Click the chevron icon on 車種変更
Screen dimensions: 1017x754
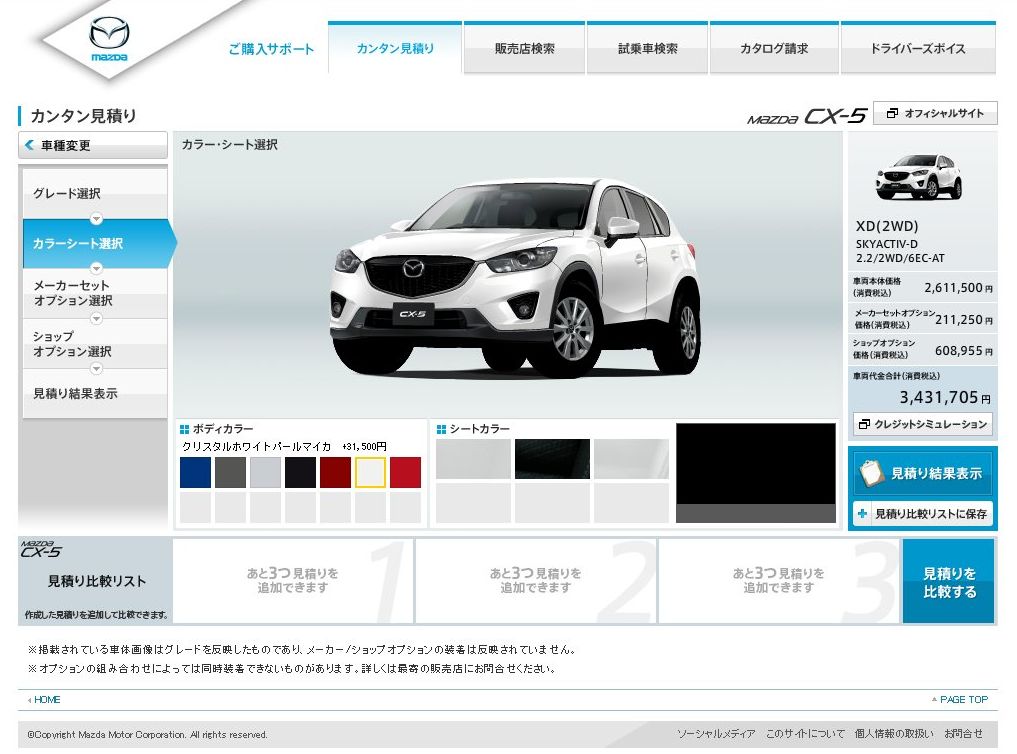29,145
